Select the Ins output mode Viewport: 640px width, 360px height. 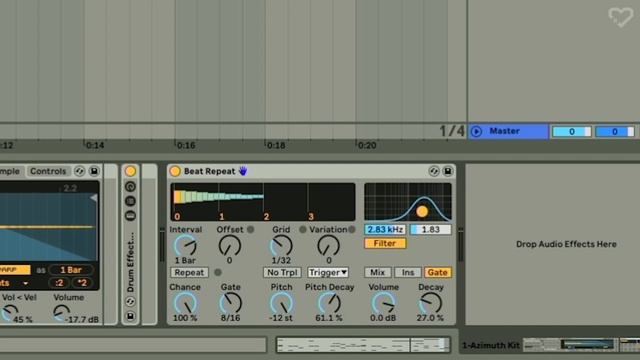tap(408, 272)
